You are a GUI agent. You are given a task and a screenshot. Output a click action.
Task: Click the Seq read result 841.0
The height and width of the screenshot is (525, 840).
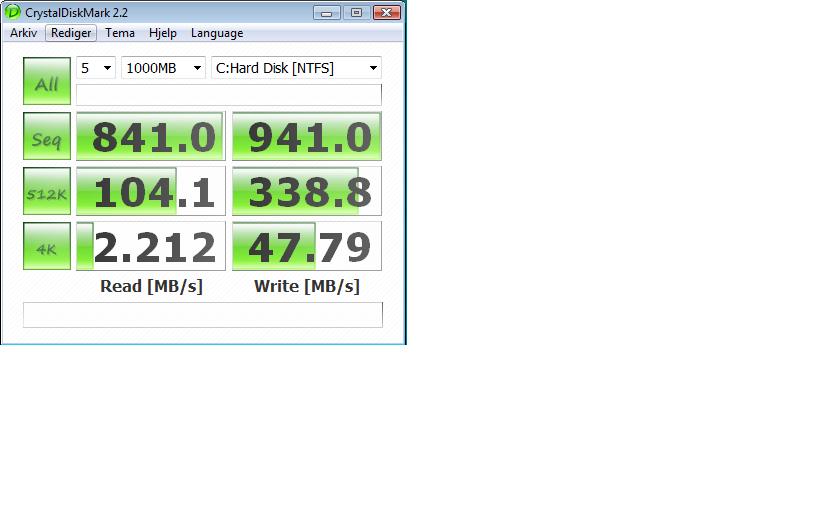(x=151, y=136)
